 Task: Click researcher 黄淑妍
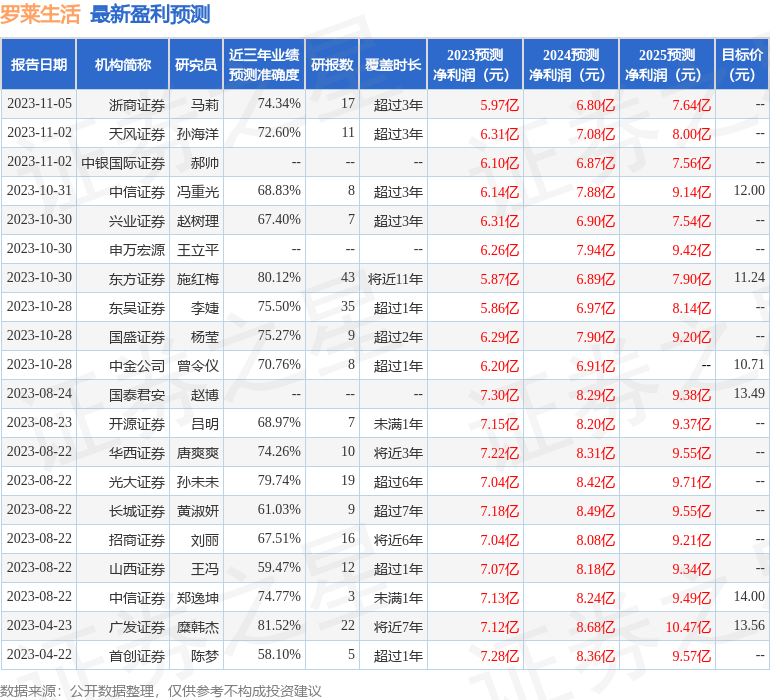198,510
